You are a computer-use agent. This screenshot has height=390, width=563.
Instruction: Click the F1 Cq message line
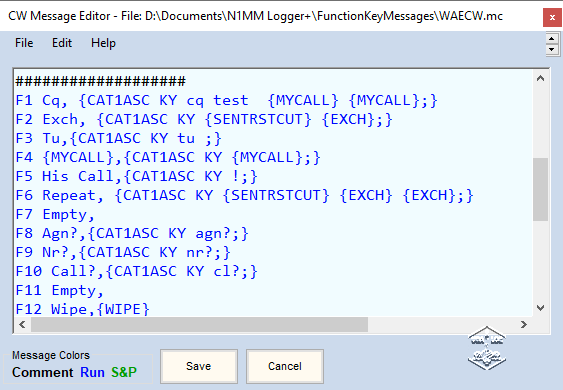click(x=227, y=100)
